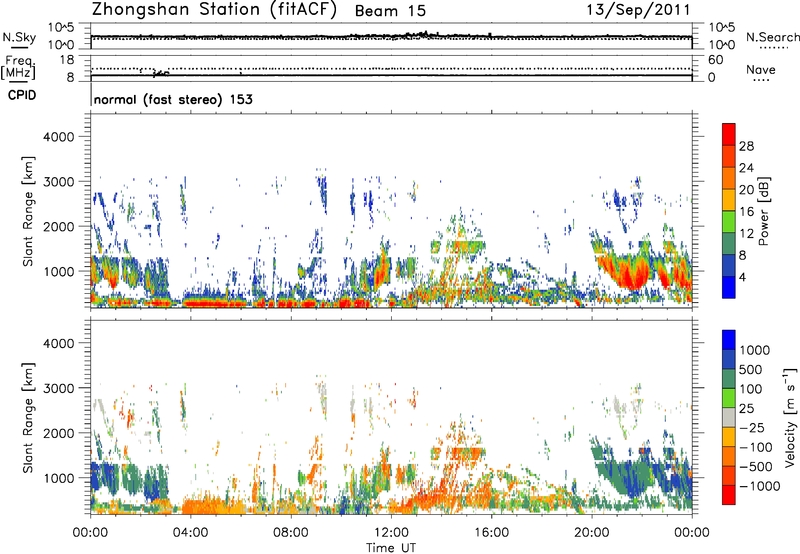Select the 'Slant Range [km]' label of velocity panel
The image size is (800, 554).
click(x=28, y=417)
